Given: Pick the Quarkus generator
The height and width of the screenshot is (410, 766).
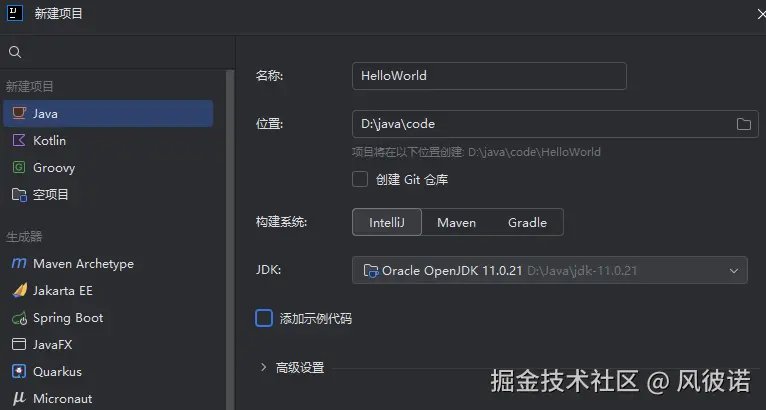Looking at the screenshot, I should 108,371.
